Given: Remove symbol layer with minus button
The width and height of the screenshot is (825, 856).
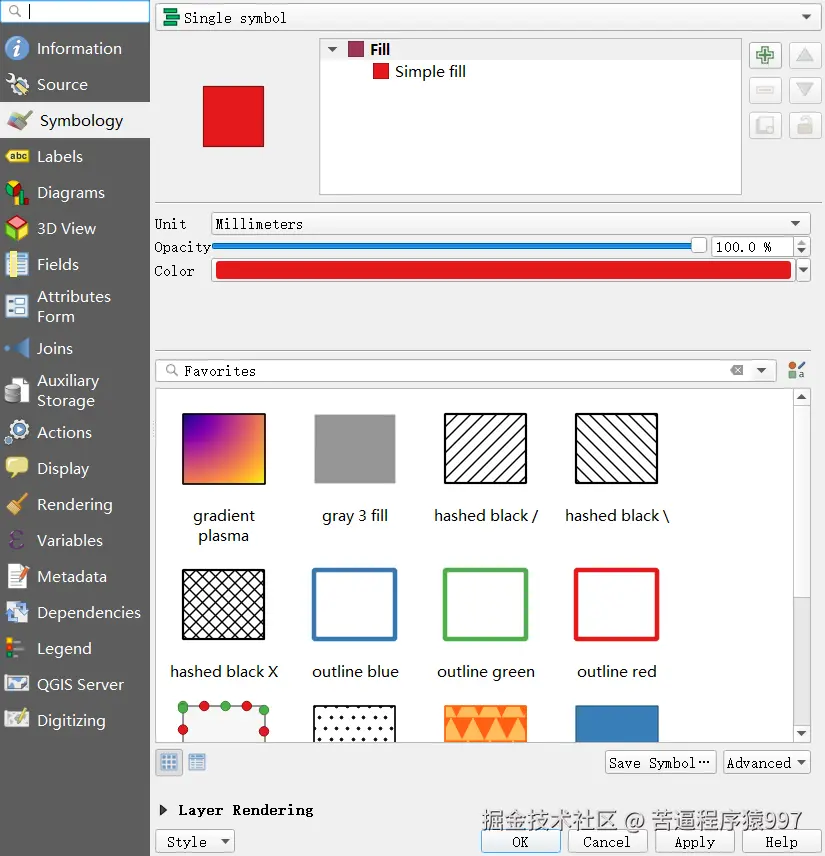Looking at the screenshot, I should tap(765, 90).
